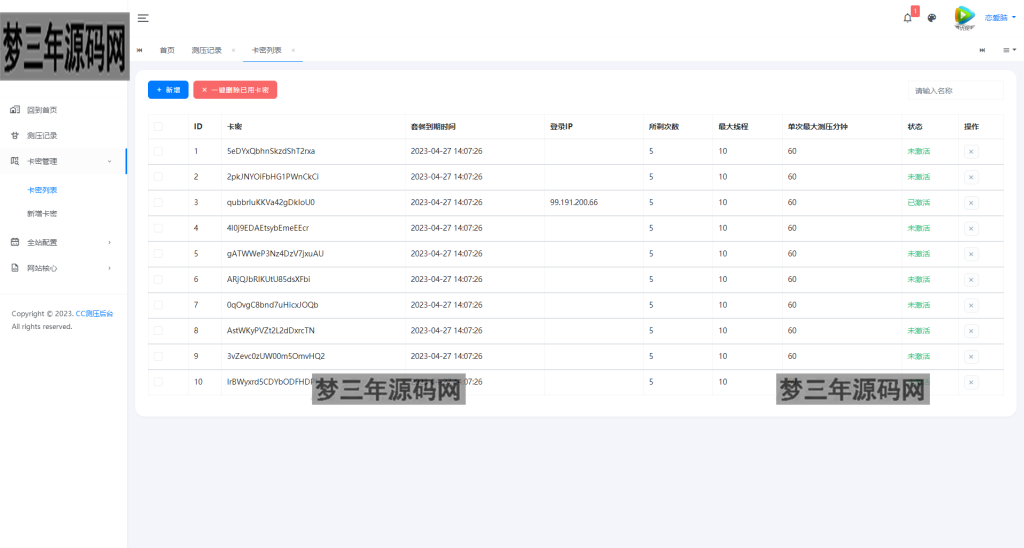The image size is (1024, 548).
Task: Jump tabs left with the rewind icon
Action: (x=140, y=50)
